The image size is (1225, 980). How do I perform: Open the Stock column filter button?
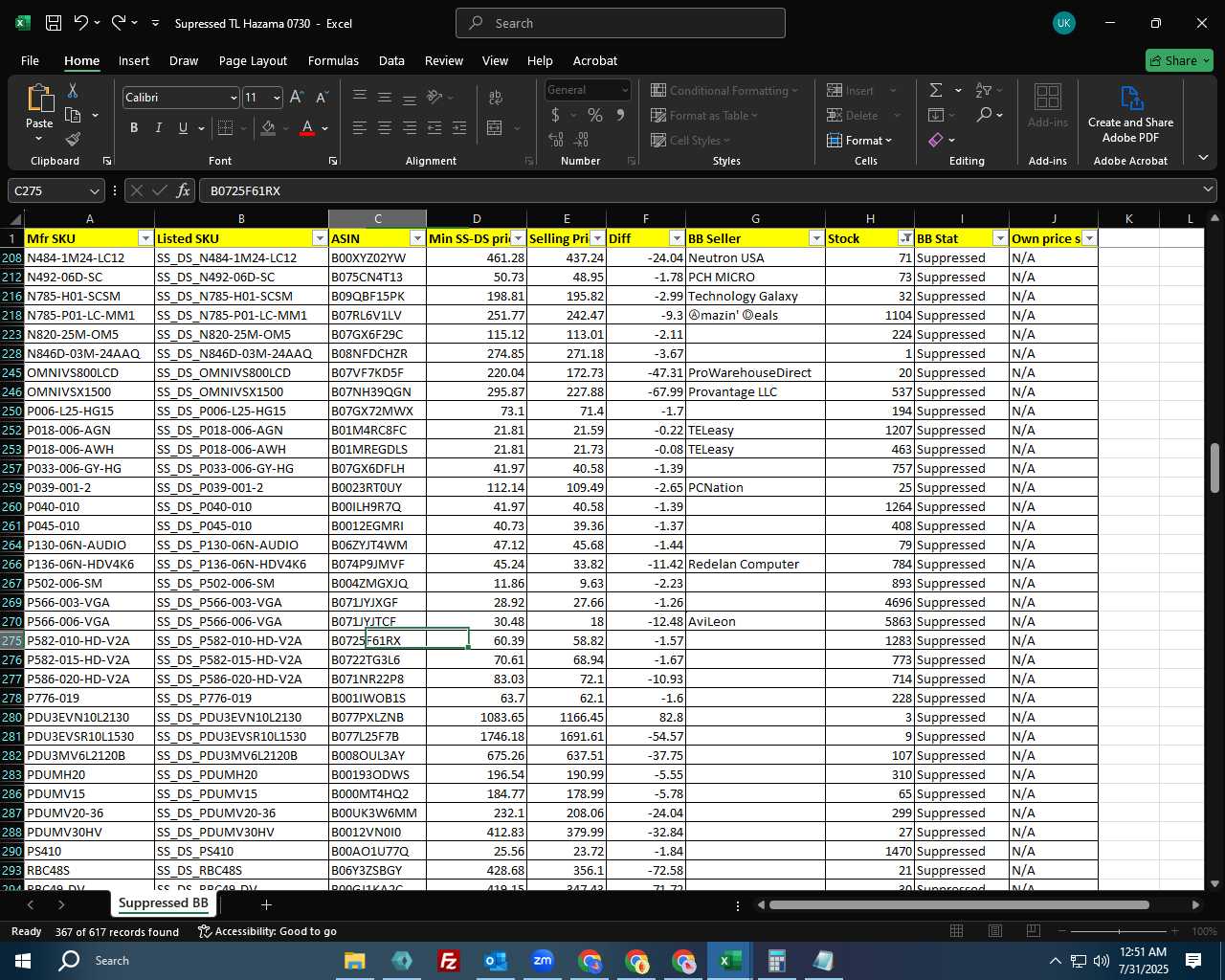(x=905, y=238)
